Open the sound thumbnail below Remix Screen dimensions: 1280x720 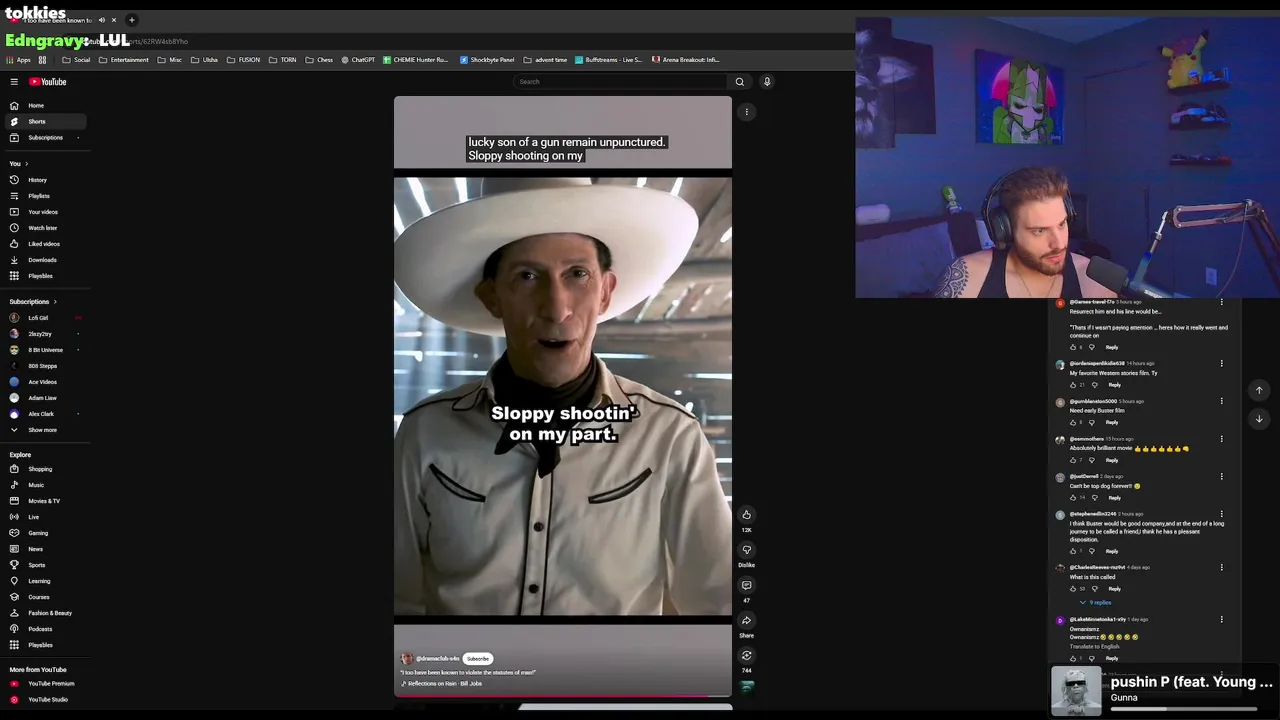pyautogui.click(x=746, y=687)
